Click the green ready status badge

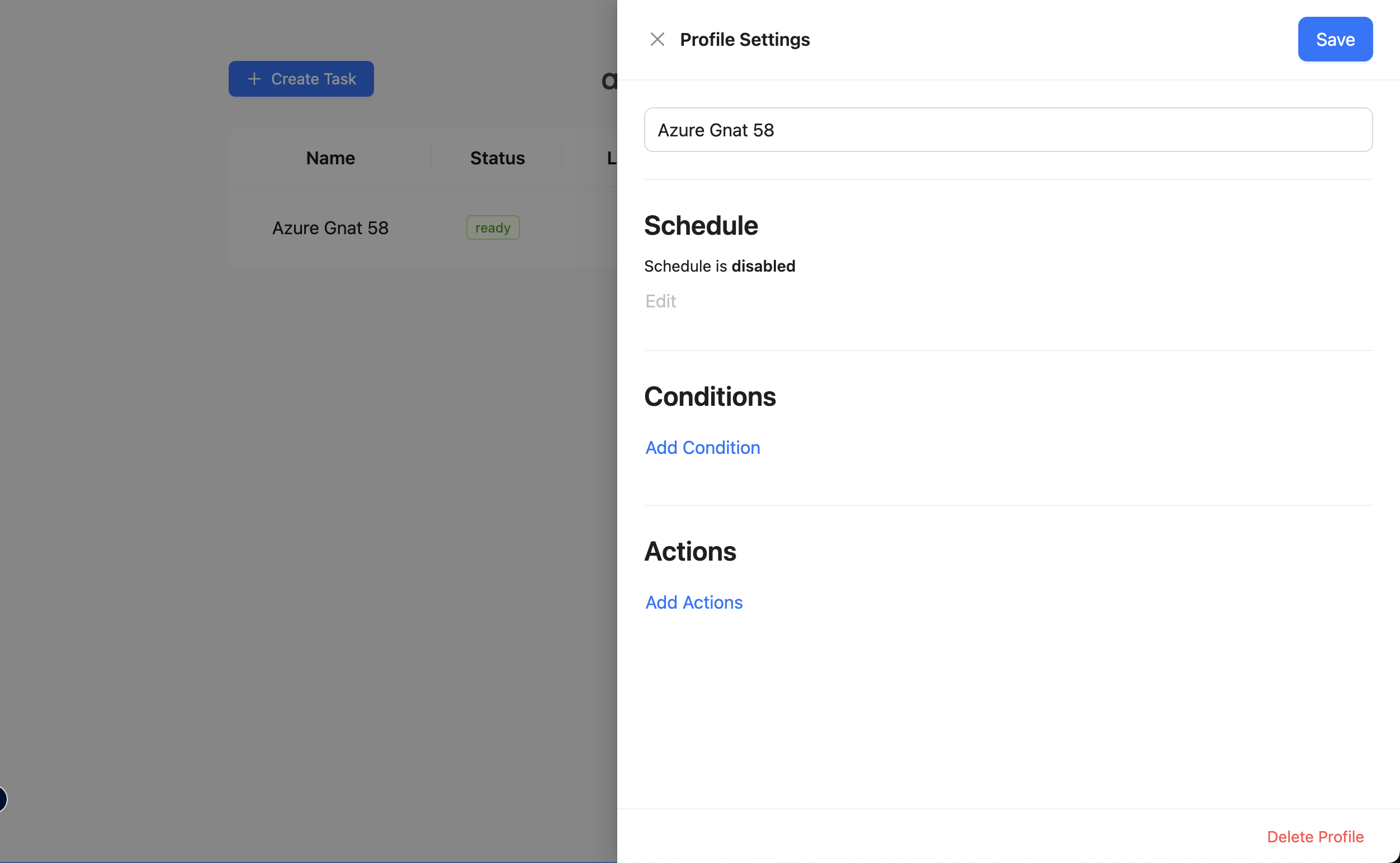[492, 227]
